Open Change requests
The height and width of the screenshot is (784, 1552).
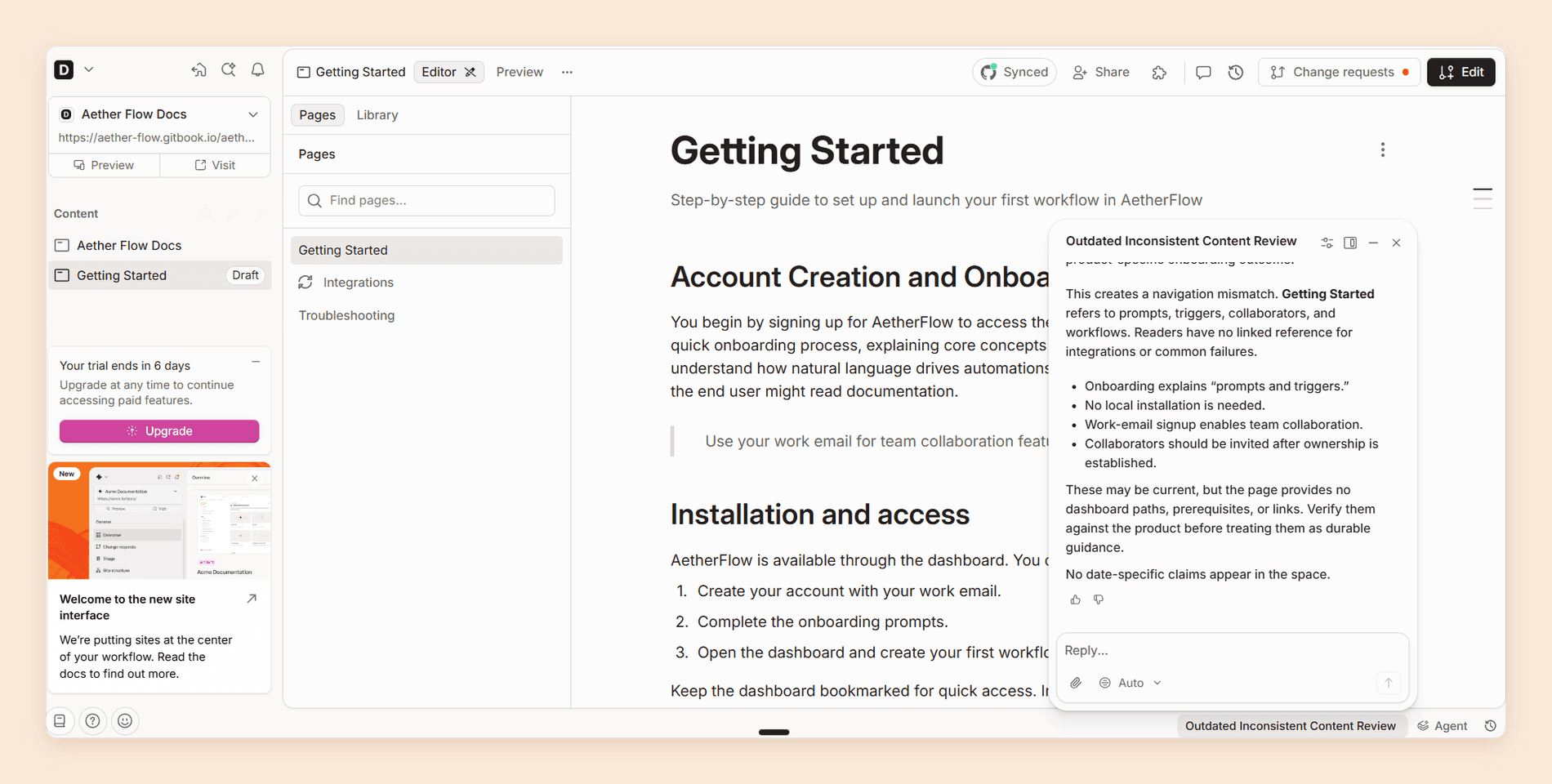point(1339,72)
